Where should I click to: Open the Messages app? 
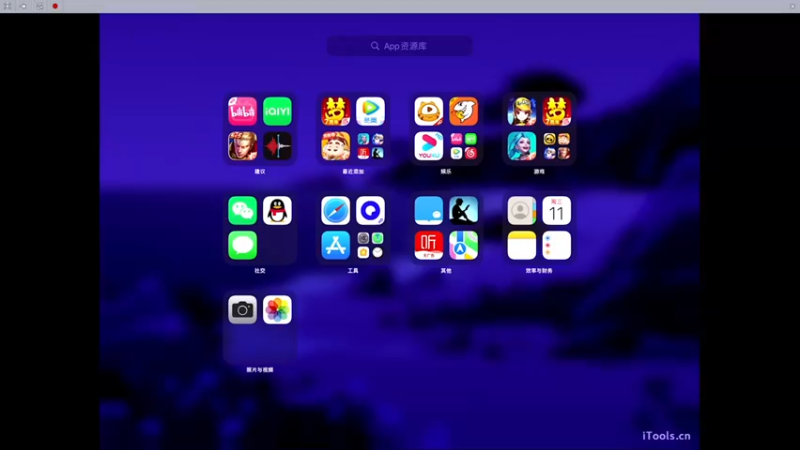242,245
